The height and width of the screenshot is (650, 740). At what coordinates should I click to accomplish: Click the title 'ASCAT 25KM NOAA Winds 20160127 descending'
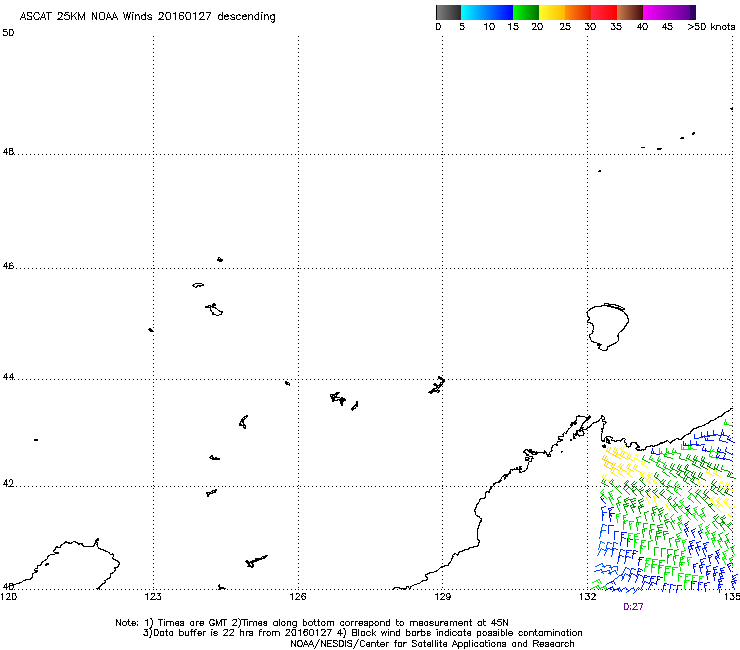(x=147, y=17)
